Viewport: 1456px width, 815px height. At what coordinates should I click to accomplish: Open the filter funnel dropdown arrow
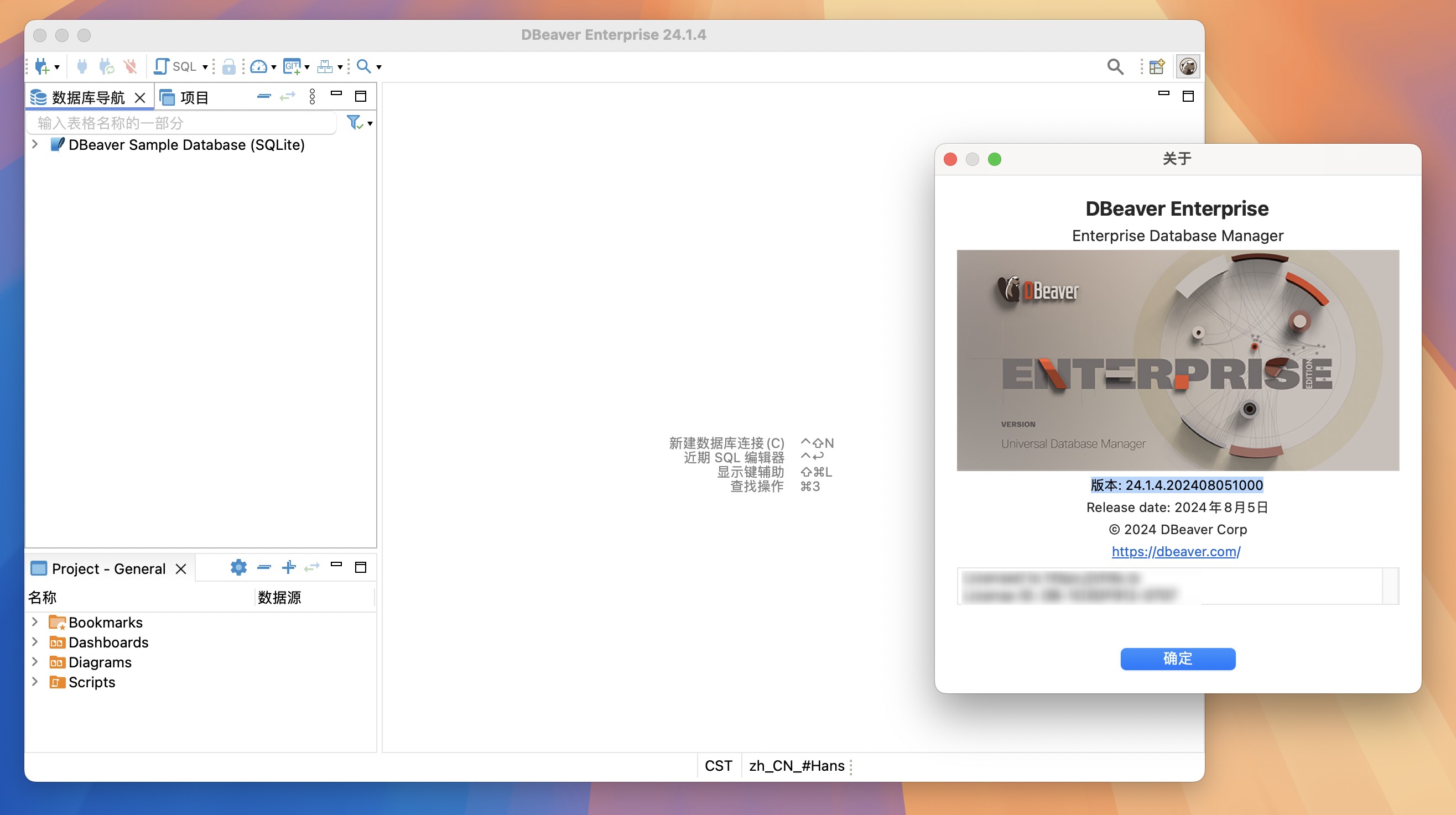(370, 124)
